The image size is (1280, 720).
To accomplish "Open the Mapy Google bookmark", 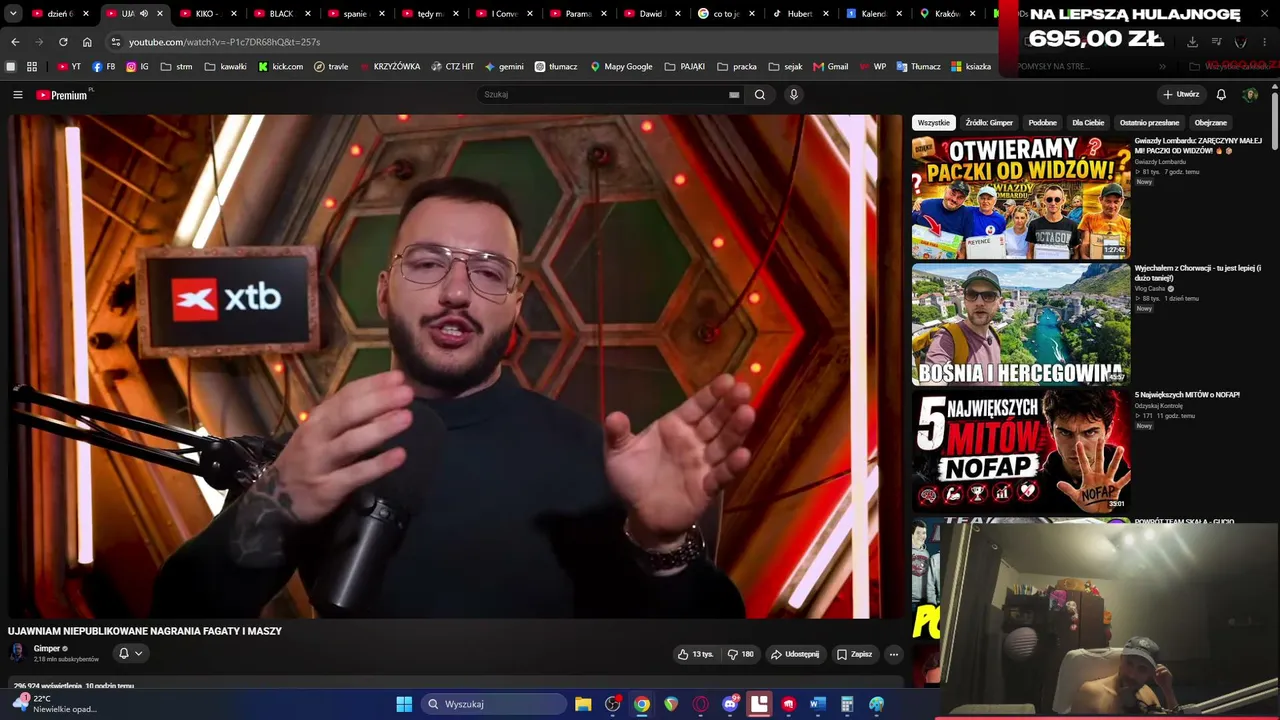I will click(621, 67).
